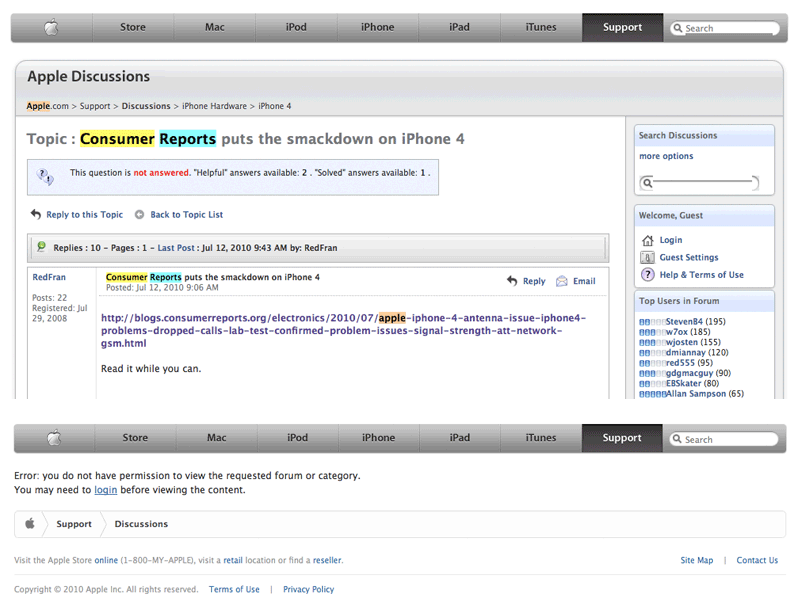The width and height of the screenshot is (798, 608).
Task: Click the Privacy Policy footer link
Action: [x=308, y=589]
